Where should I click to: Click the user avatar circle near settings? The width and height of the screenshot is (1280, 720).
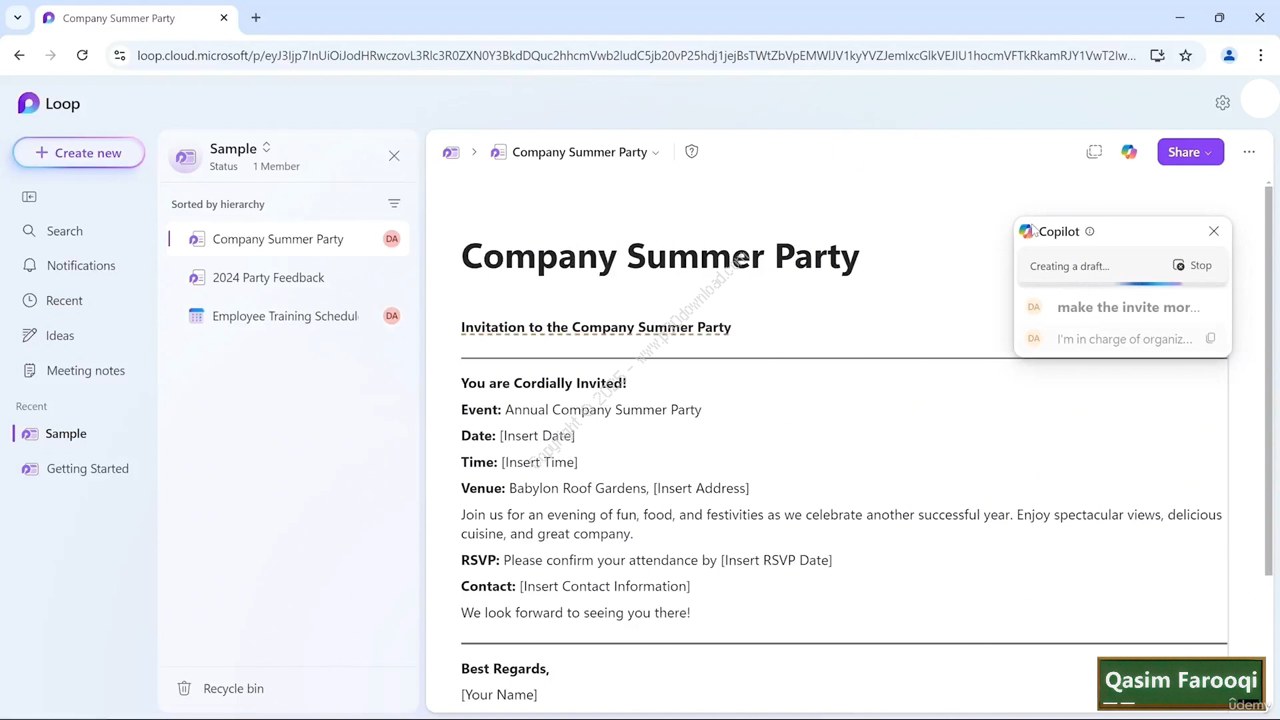click(1261, 99)
